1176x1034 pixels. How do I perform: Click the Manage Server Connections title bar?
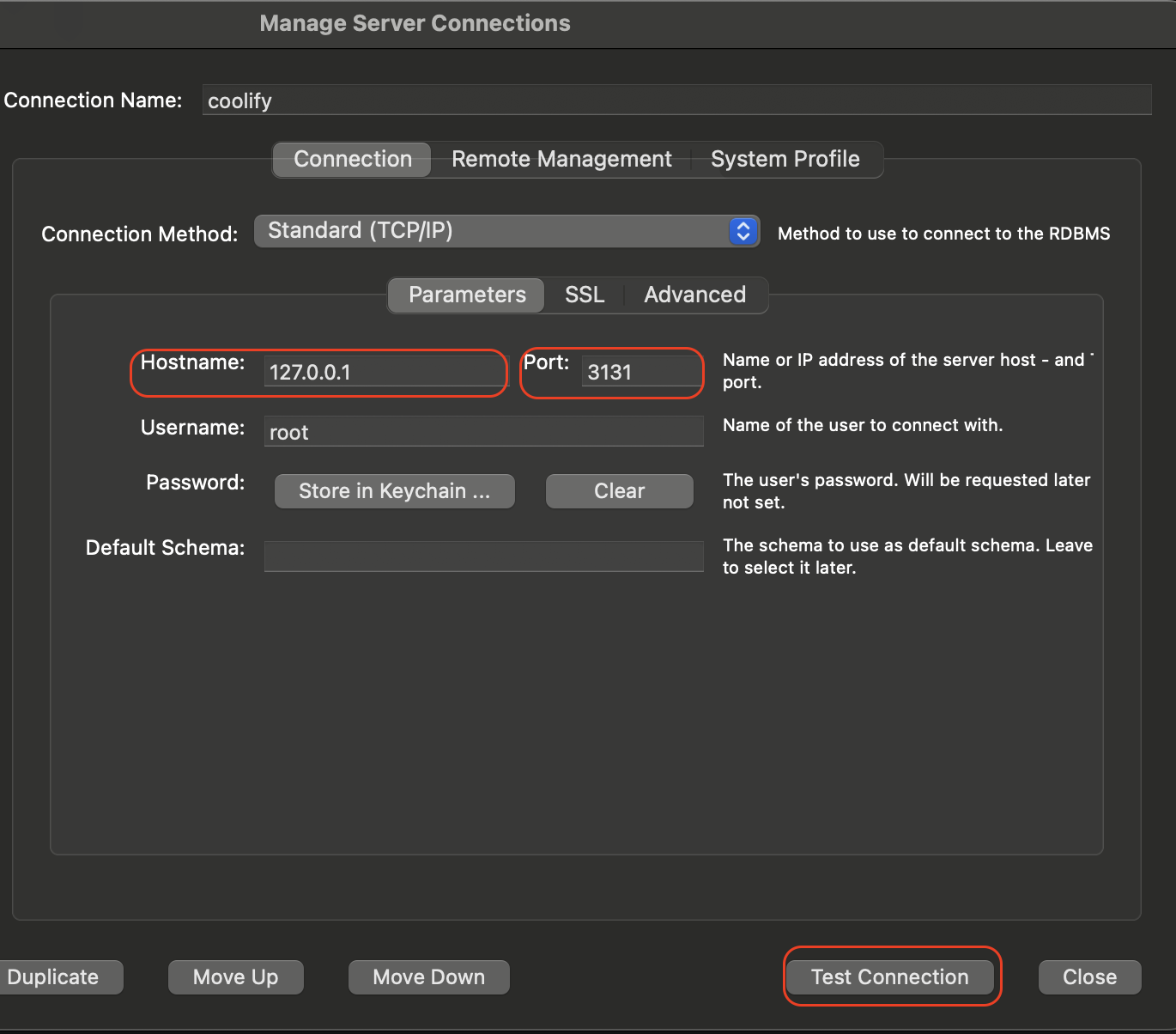tap(415, 23)
